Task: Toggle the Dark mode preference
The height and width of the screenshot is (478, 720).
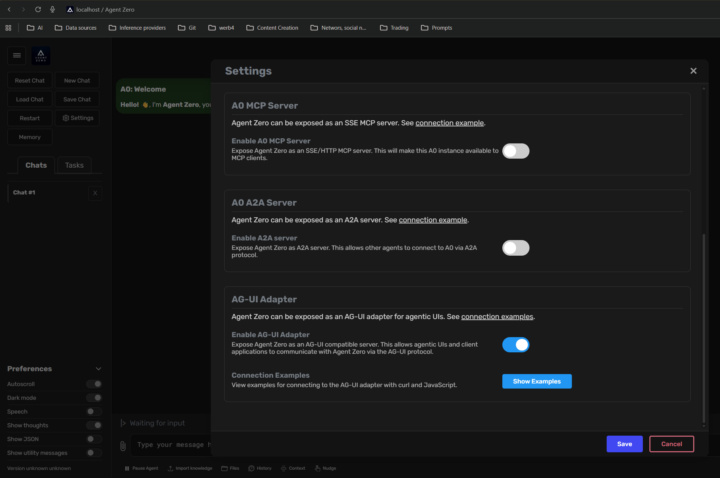Action: coord(94,398)
